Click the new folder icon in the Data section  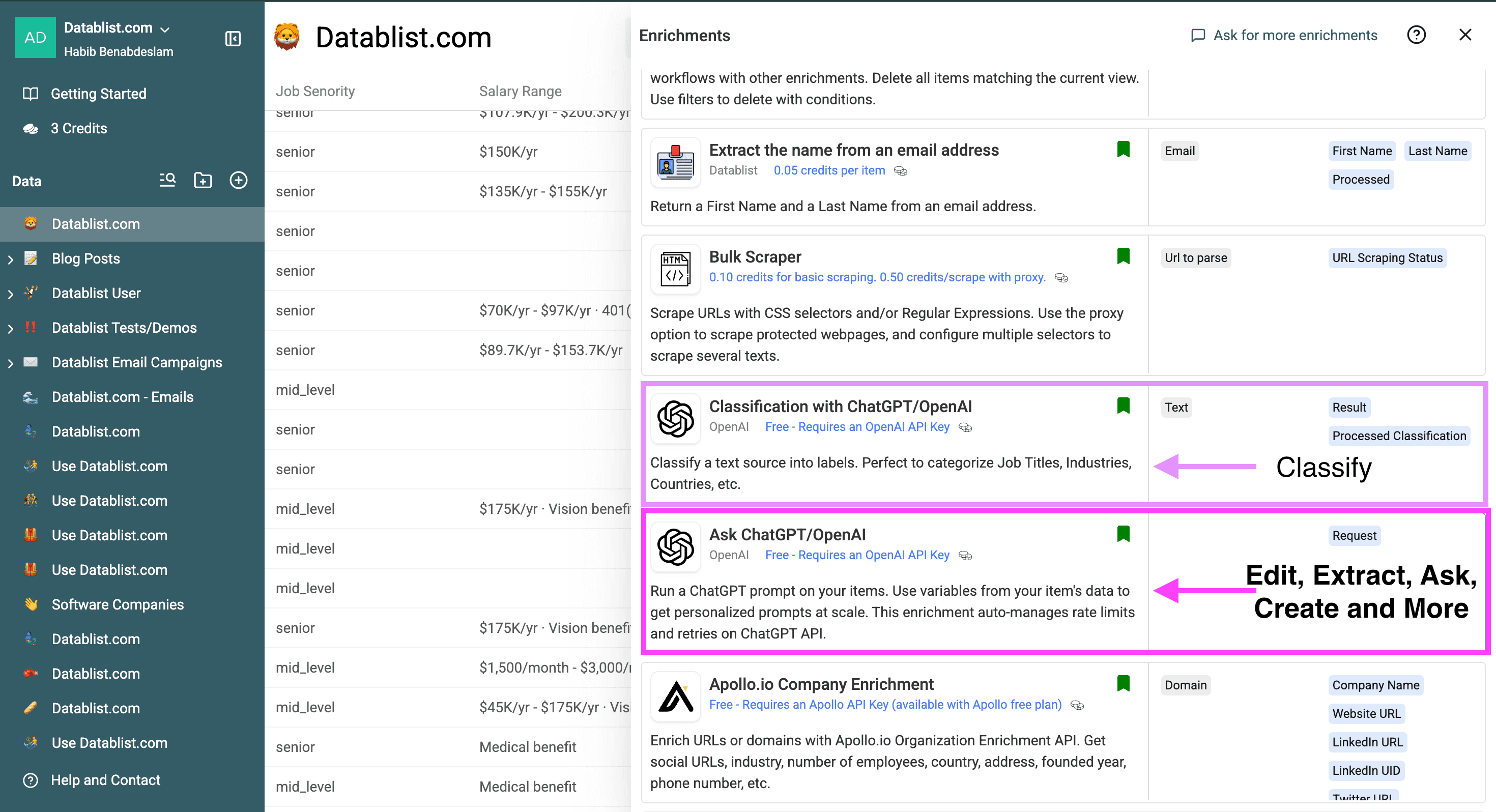point(203,180)
